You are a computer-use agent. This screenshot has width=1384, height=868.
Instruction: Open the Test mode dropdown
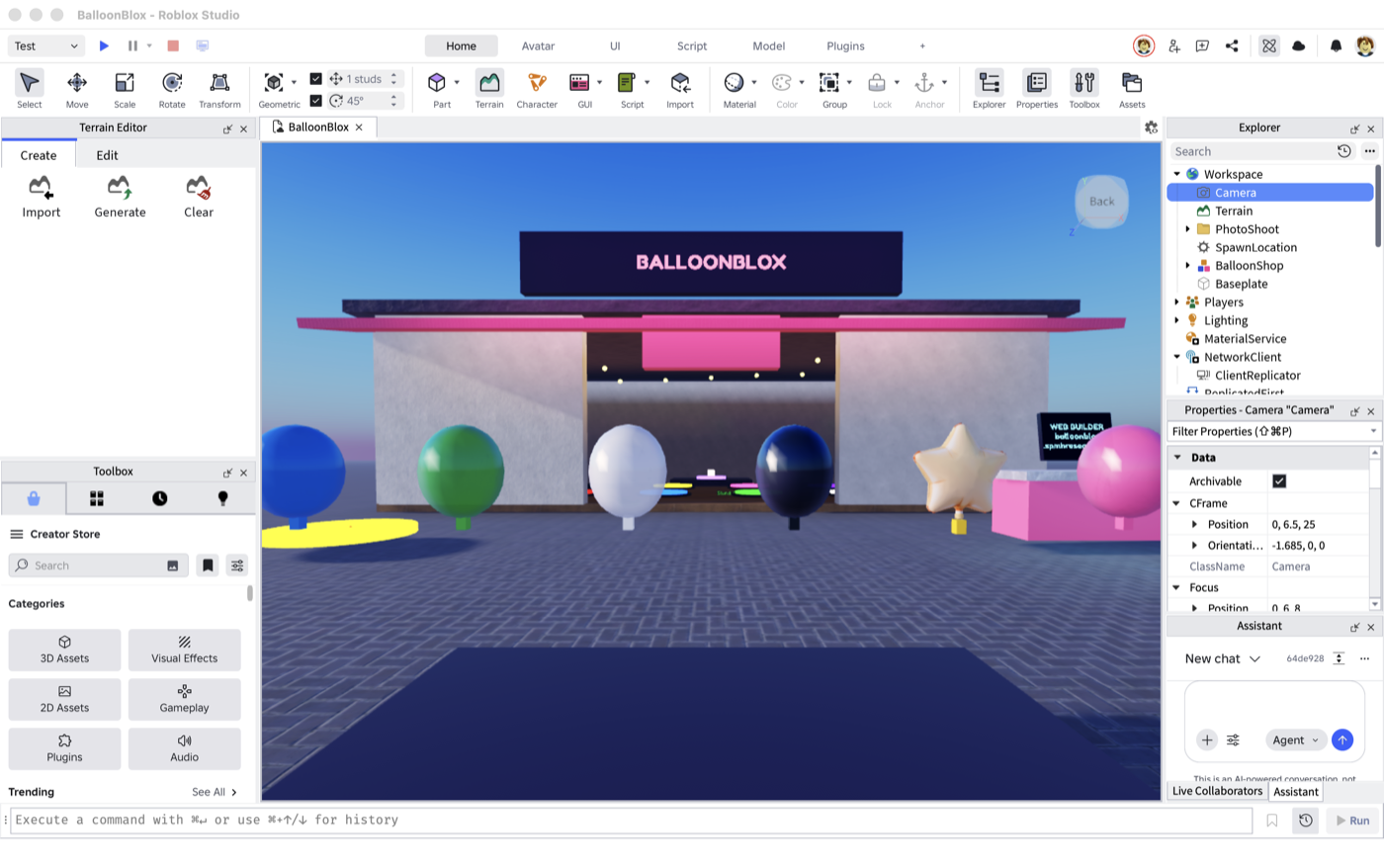click(45, 45)
